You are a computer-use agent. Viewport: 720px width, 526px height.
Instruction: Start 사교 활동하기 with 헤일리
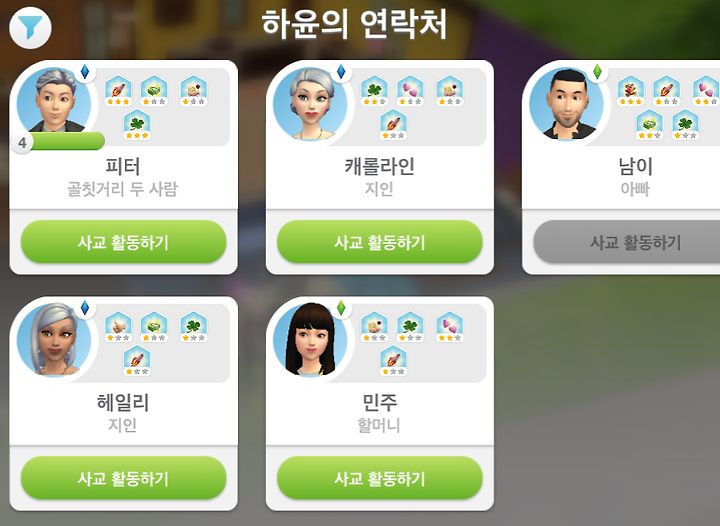tap(124, 478)
